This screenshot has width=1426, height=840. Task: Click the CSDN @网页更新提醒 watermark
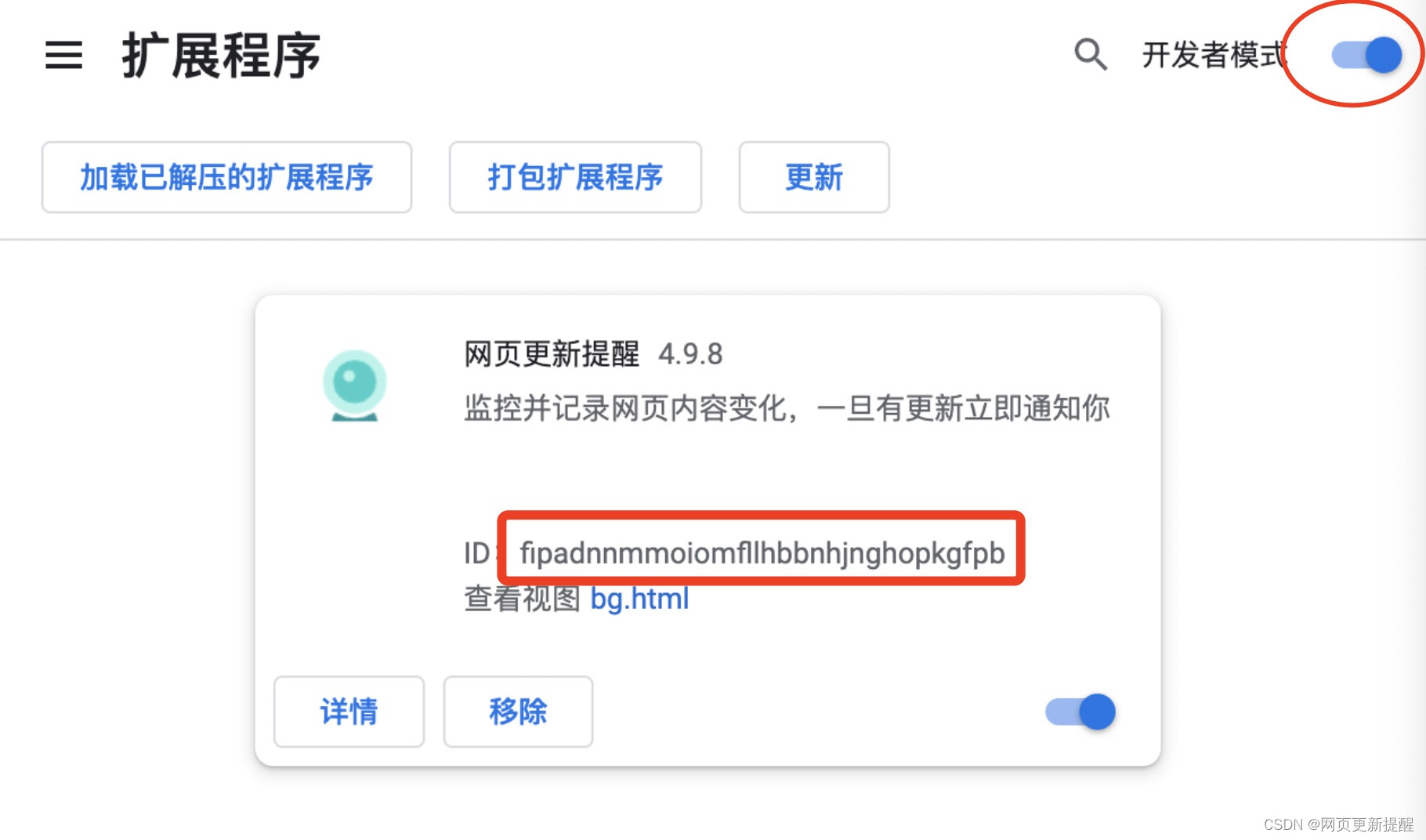tap(1338, 824)
